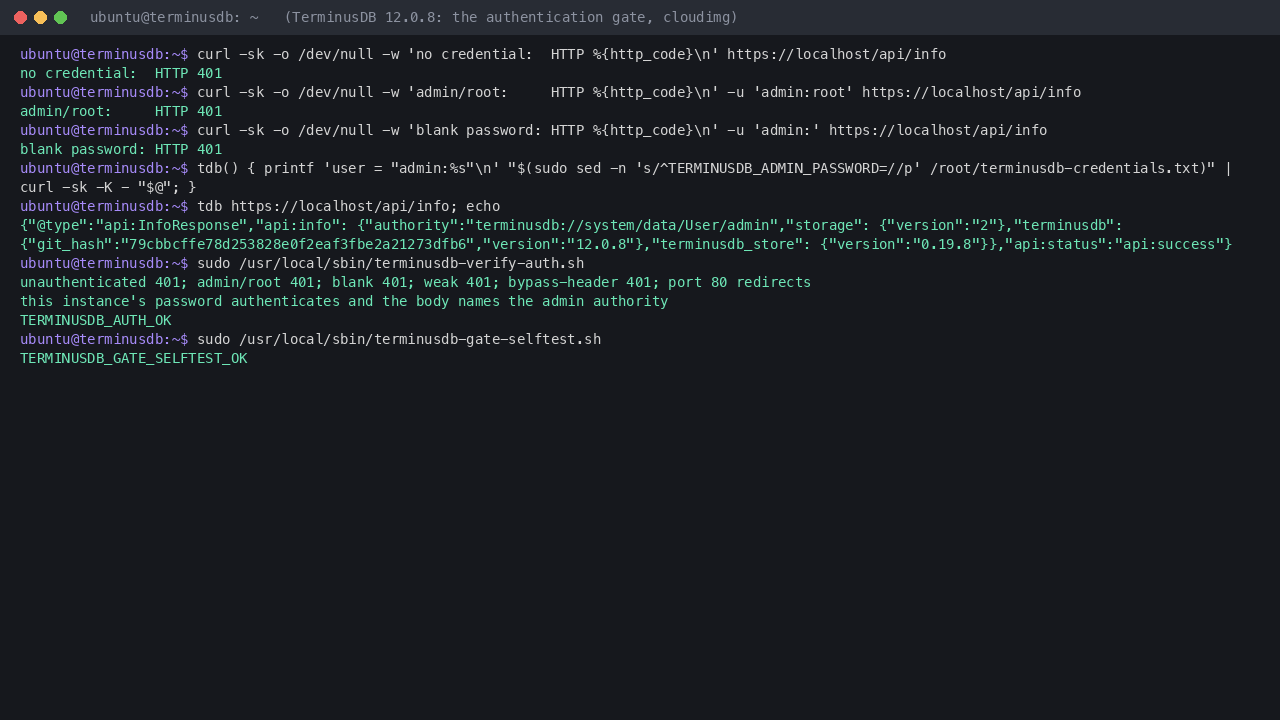Click the line 'this instance's password authenticates and the body names the admin authority'

pyautogui.click(x=344, y=301)
